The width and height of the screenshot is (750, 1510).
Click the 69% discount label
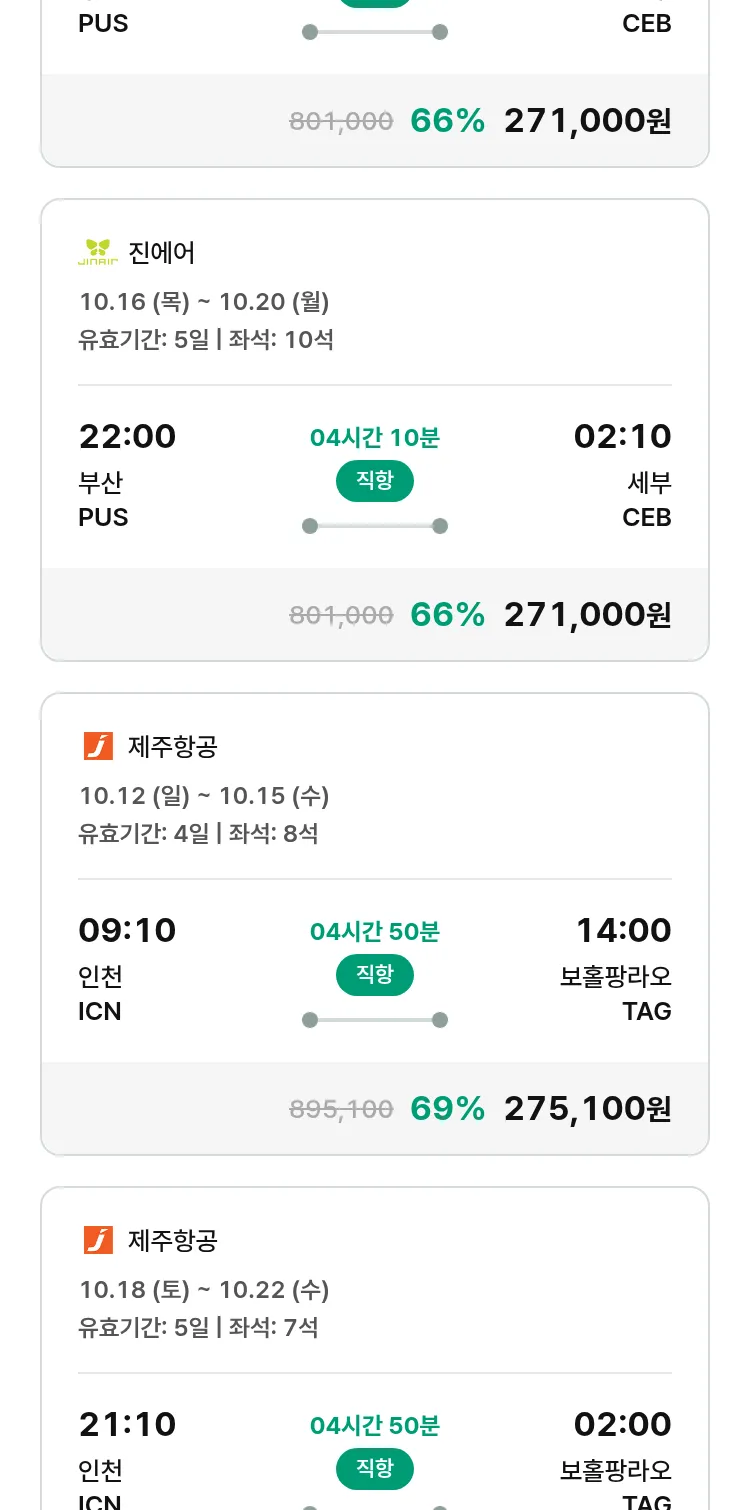click(447, 1108)
